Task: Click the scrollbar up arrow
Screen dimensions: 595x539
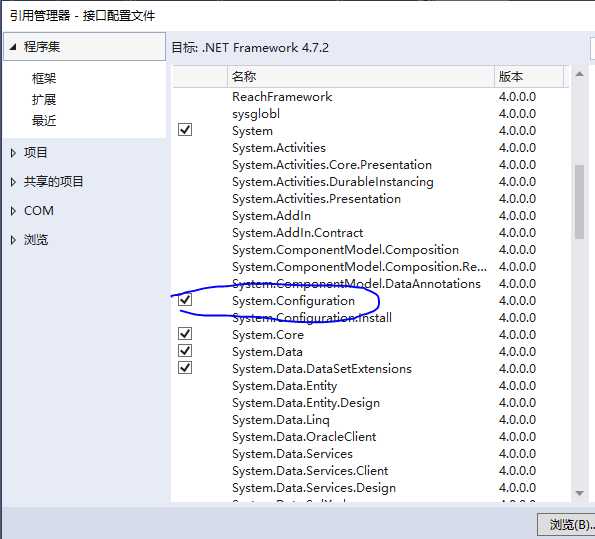Action: click(579, 75)
